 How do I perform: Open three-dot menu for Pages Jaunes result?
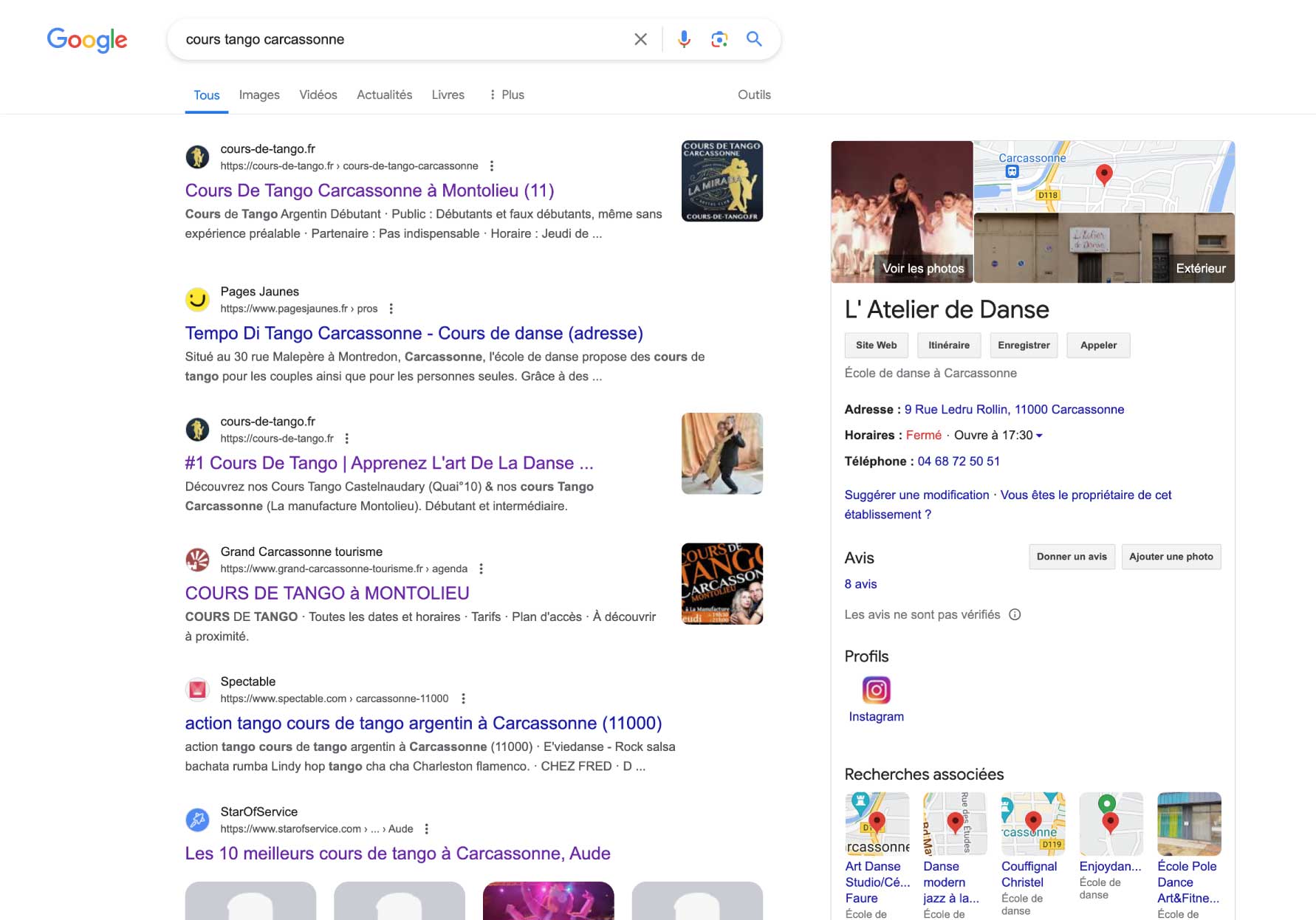point(391,309)
